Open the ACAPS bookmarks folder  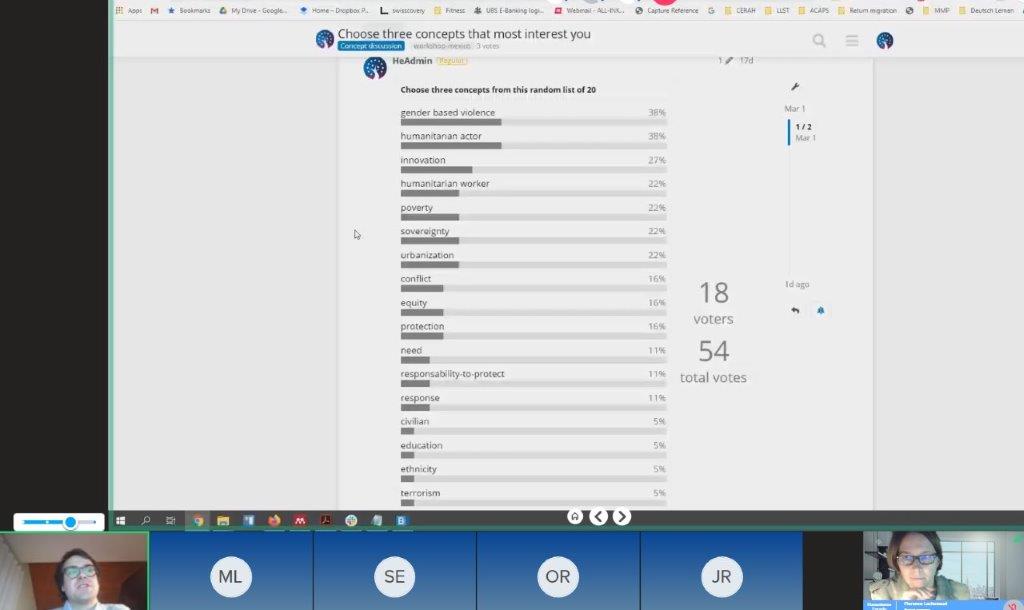[814, 10]
